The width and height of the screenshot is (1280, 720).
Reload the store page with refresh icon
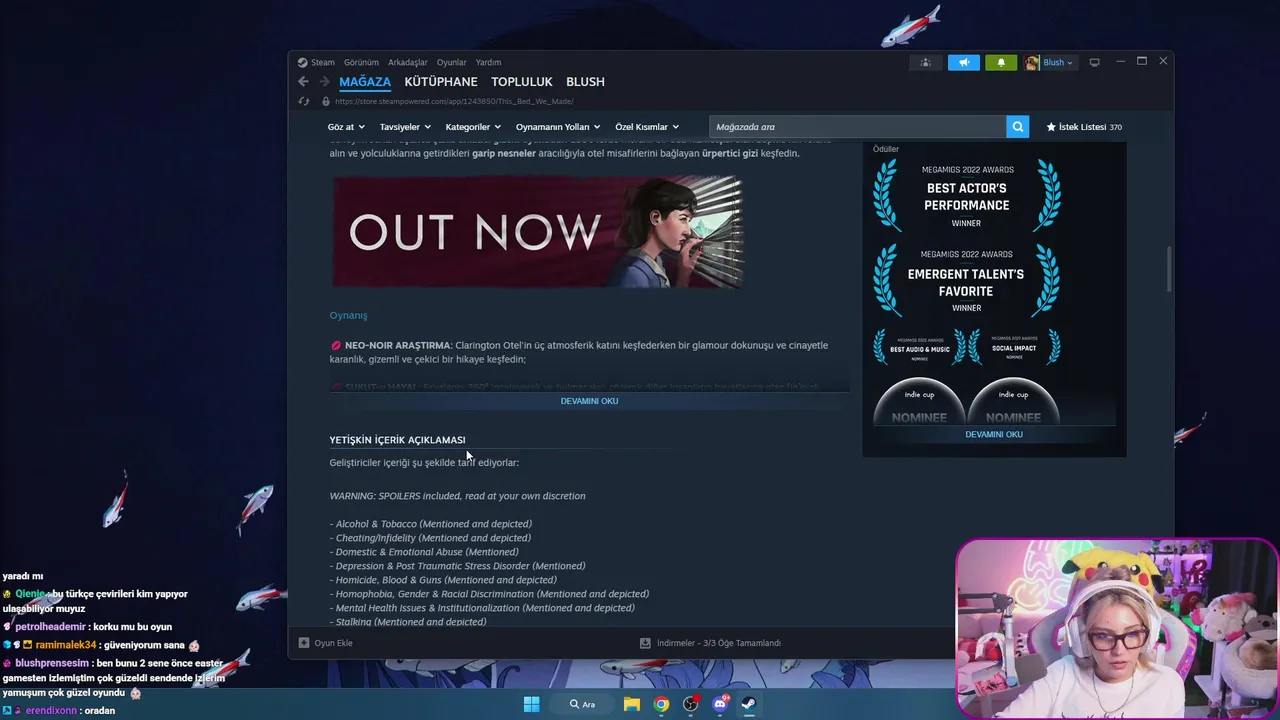[304, 101]
